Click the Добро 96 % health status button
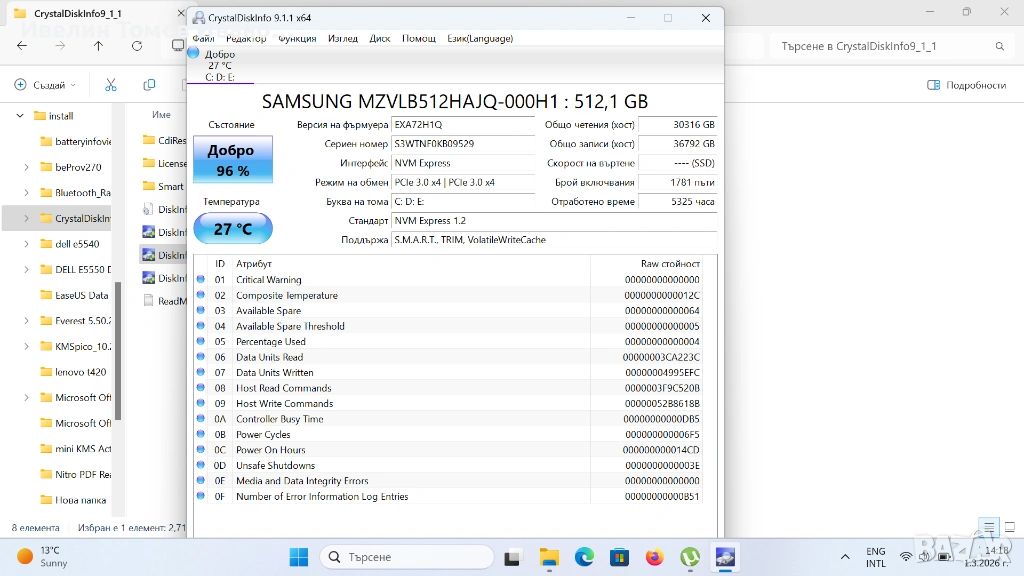 (x=232, y=160)
